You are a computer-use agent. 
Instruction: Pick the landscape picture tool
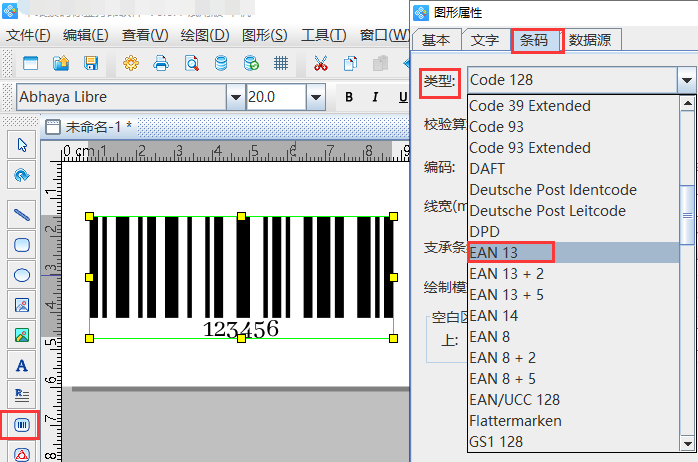tap(22, 335)
